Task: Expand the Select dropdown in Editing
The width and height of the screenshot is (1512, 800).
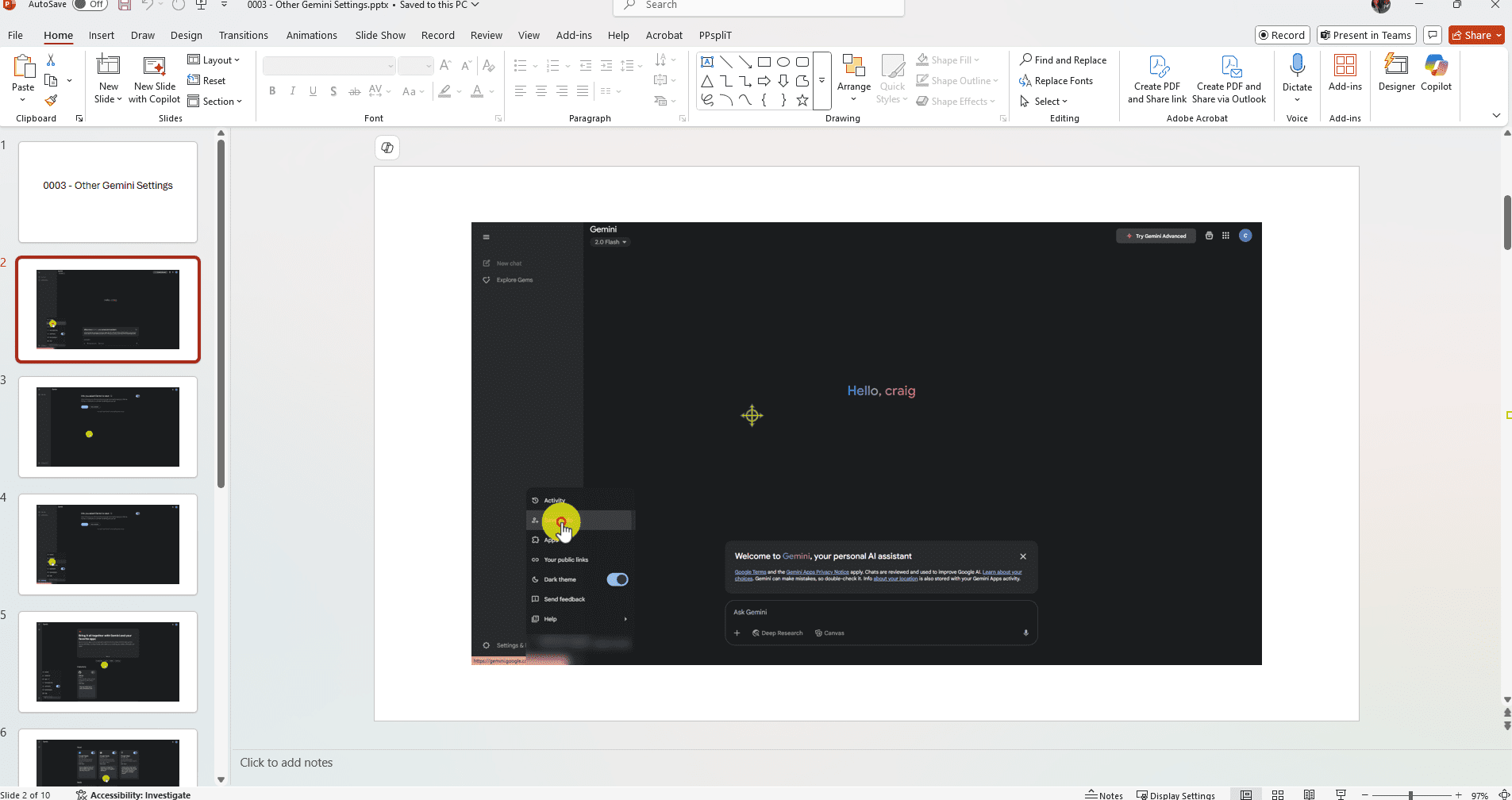Action: click(x=1049, y=102)
